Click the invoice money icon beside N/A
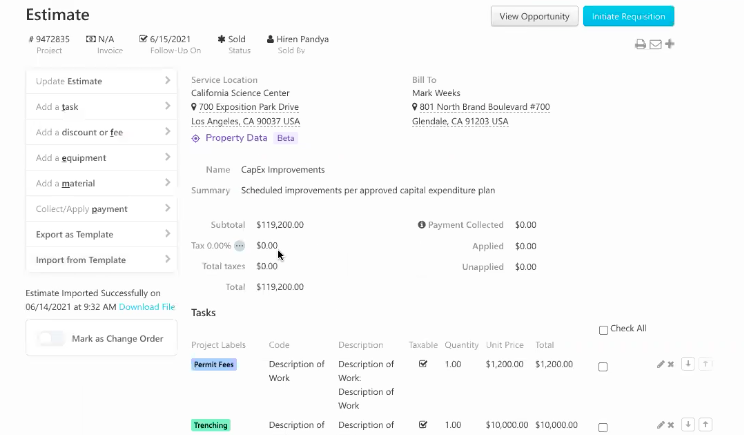This screenshot has height=435, width=744. coord(91,39)
